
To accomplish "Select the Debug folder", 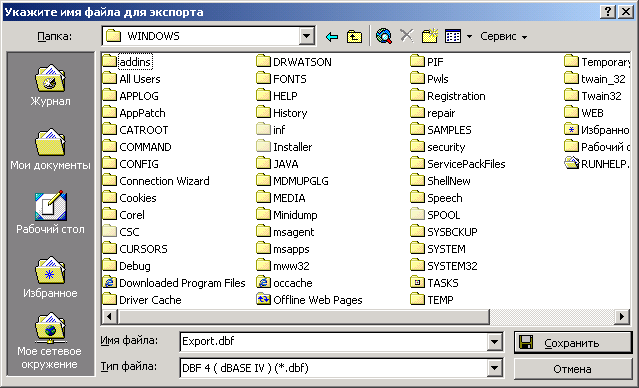I will coord(127,266).
